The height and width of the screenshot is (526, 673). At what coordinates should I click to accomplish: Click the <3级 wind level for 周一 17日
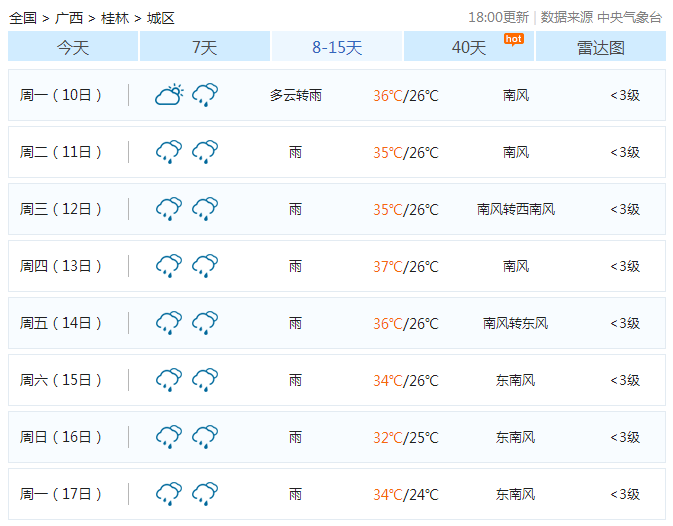click(625, 495)
